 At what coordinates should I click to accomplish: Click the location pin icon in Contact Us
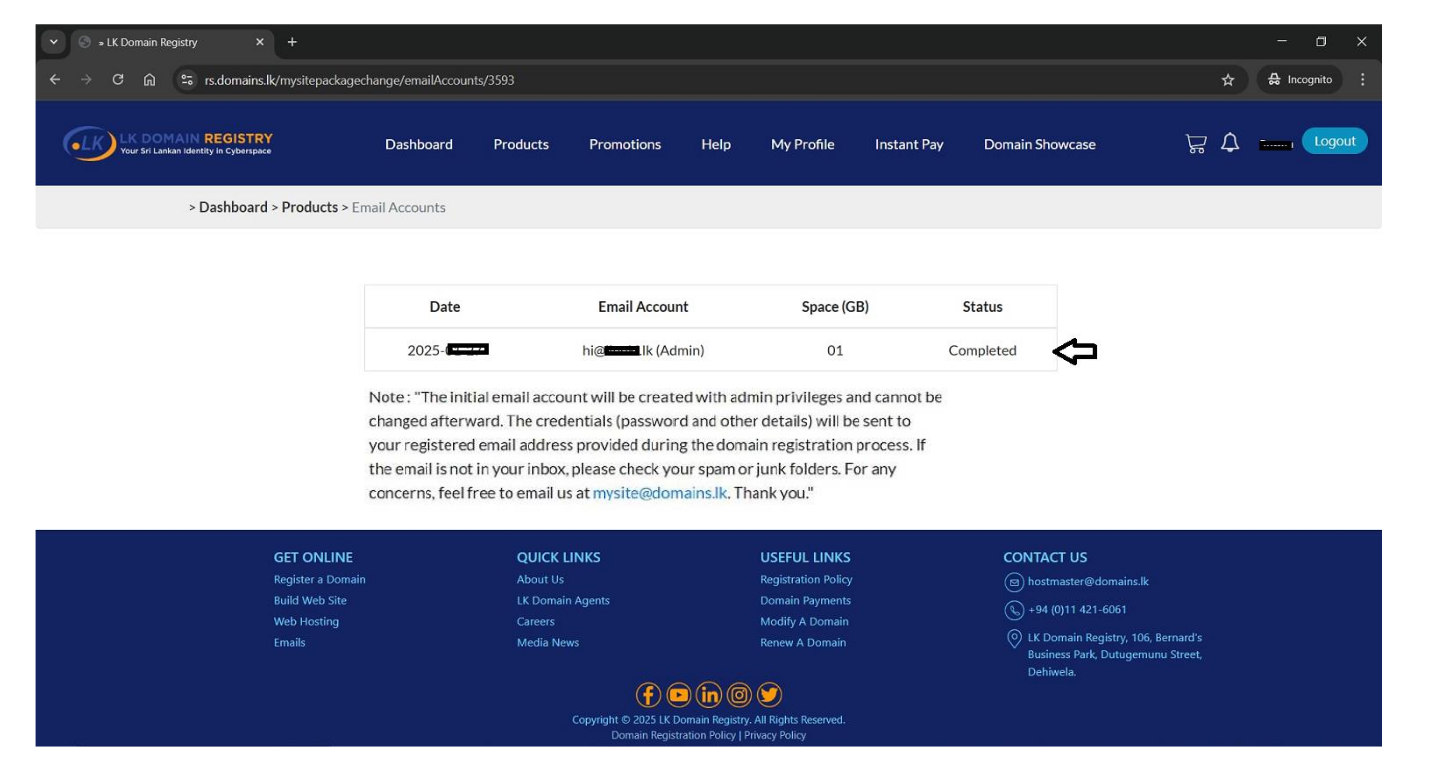tap(1015, 638)
